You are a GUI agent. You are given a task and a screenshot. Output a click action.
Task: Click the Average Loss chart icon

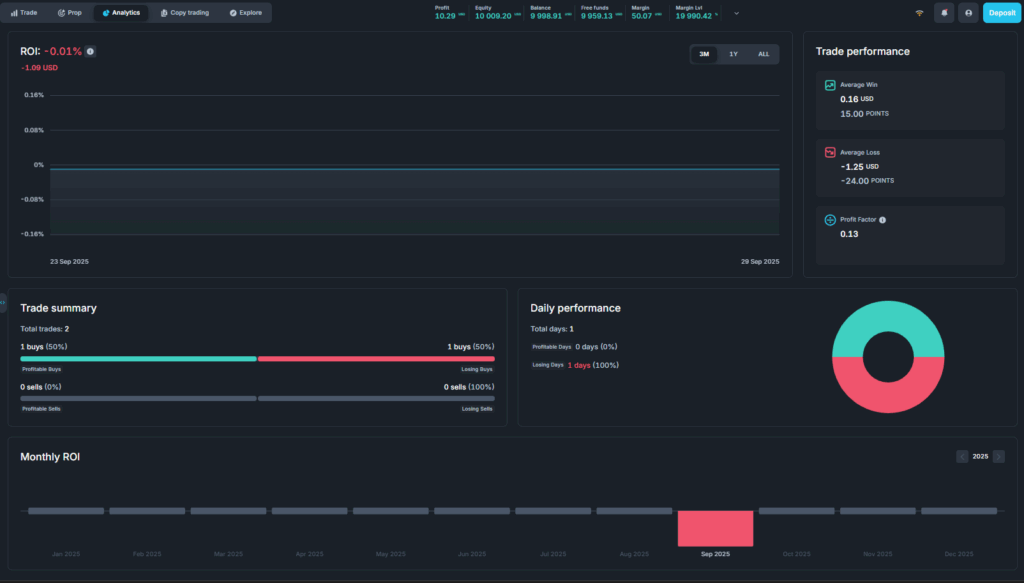coord(830,152)
